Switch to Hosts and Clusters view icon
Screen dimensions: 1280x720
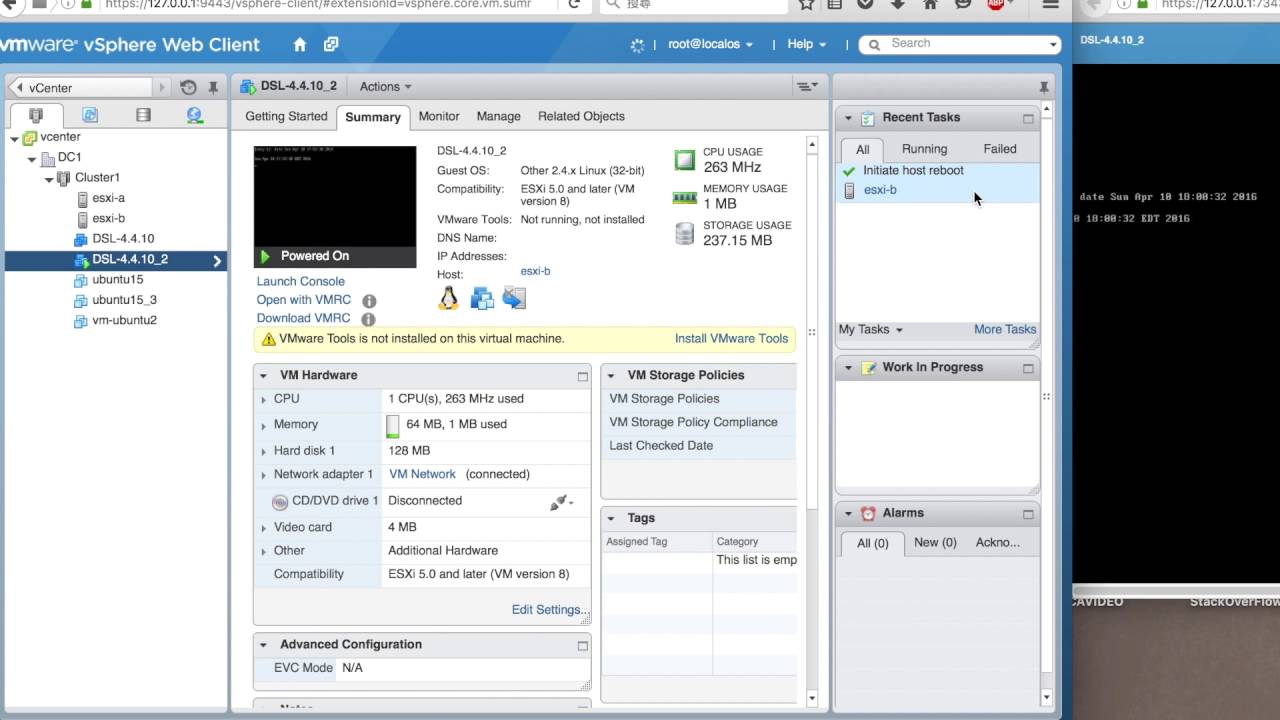point(36,115)
